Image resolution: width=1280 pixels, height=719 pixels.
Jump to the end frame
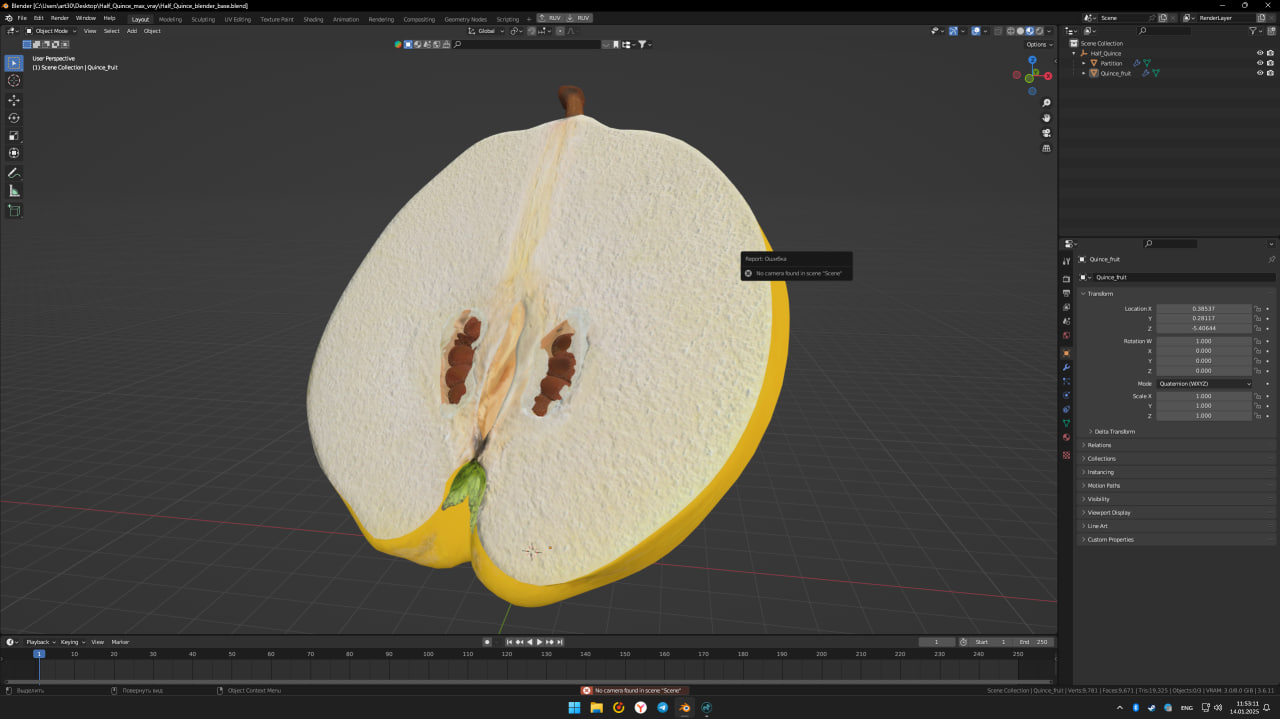(x=560, y=642)
